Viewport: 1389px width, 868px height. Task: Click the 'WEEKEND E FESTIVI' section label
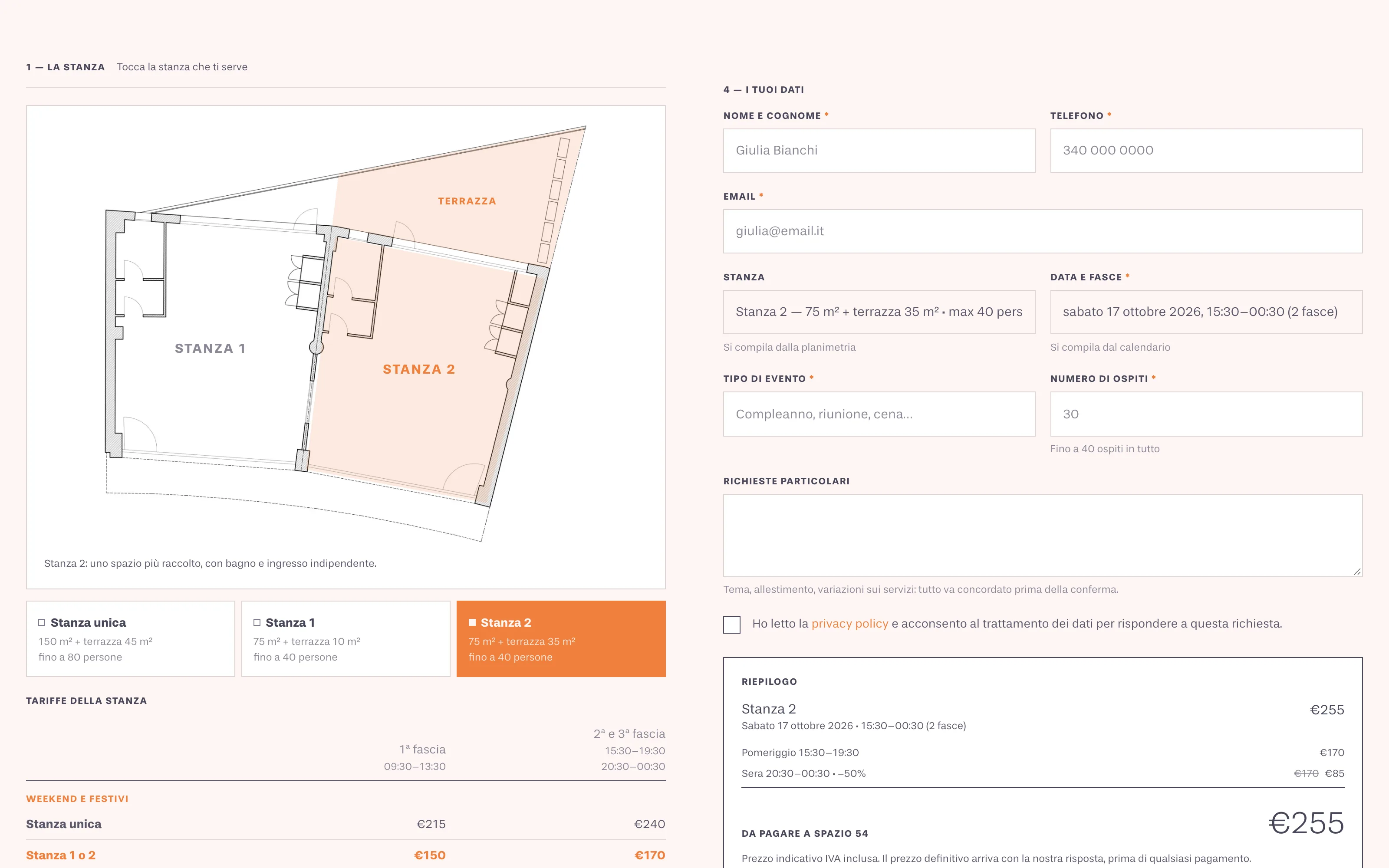tap(78, 799)
